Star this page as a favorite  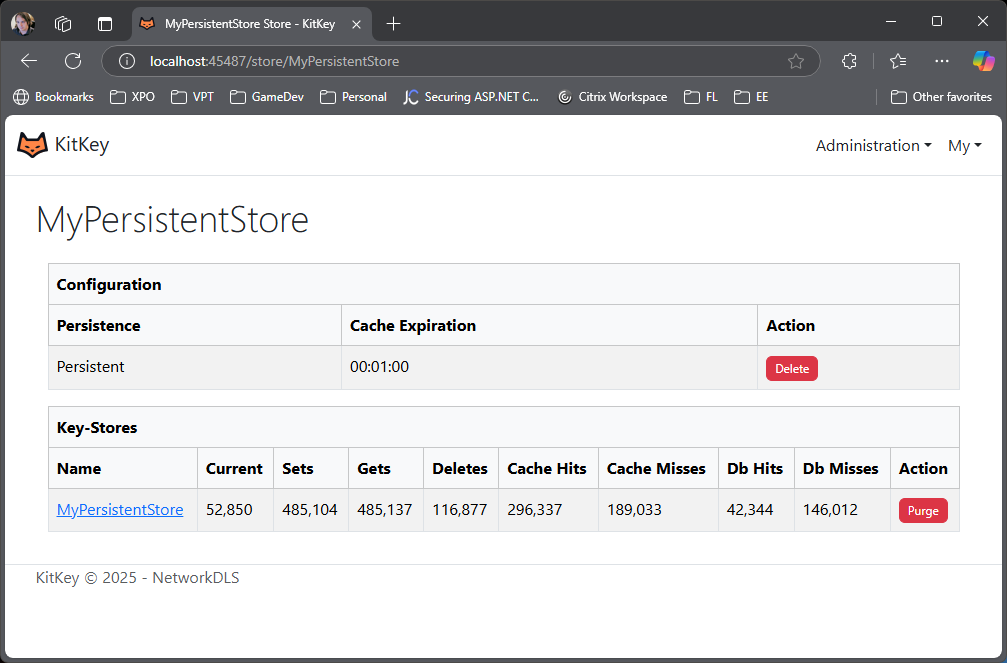[x=796, y=61]
